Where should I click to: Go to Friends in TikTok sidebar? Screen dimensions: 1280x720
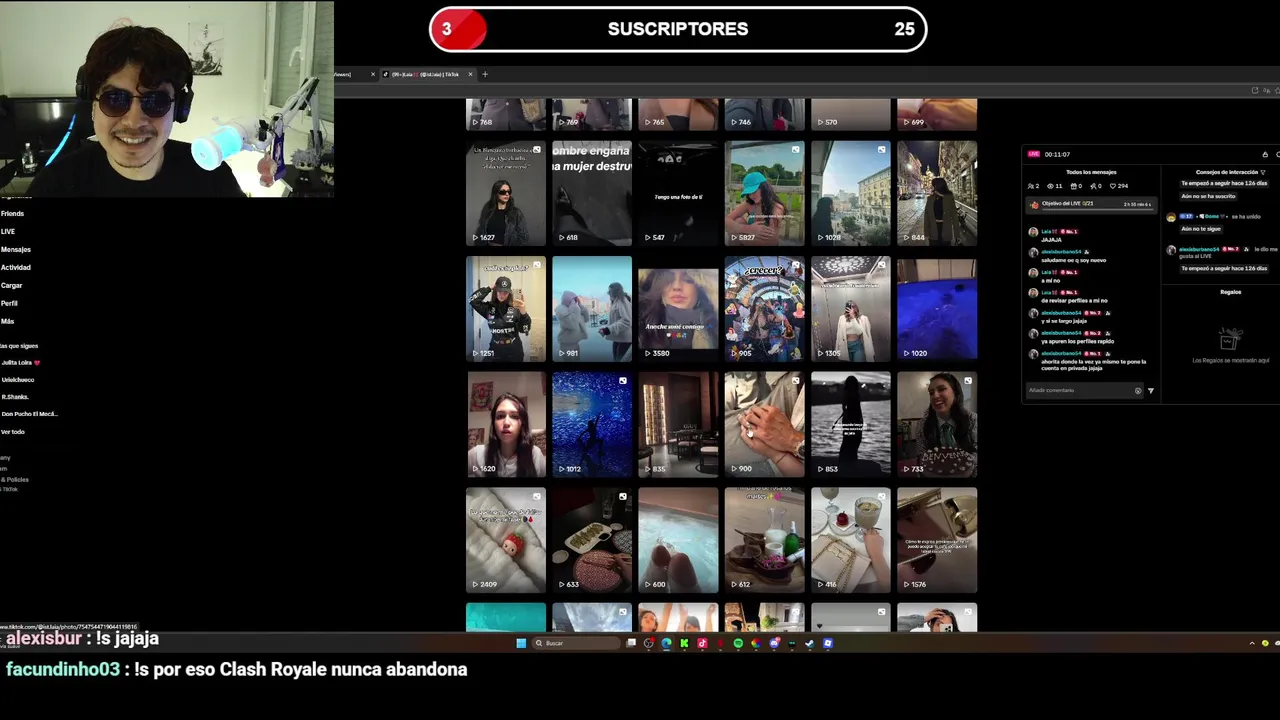point(12,213)
